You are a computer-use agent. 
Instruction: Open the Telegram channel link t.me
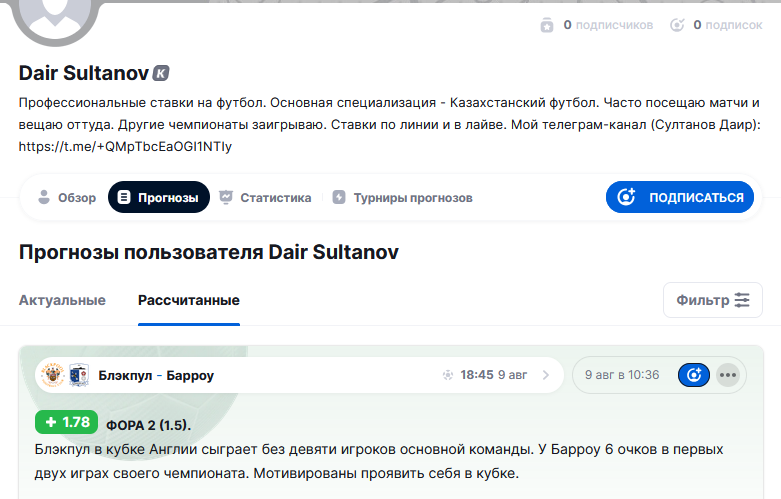[125, 146]
